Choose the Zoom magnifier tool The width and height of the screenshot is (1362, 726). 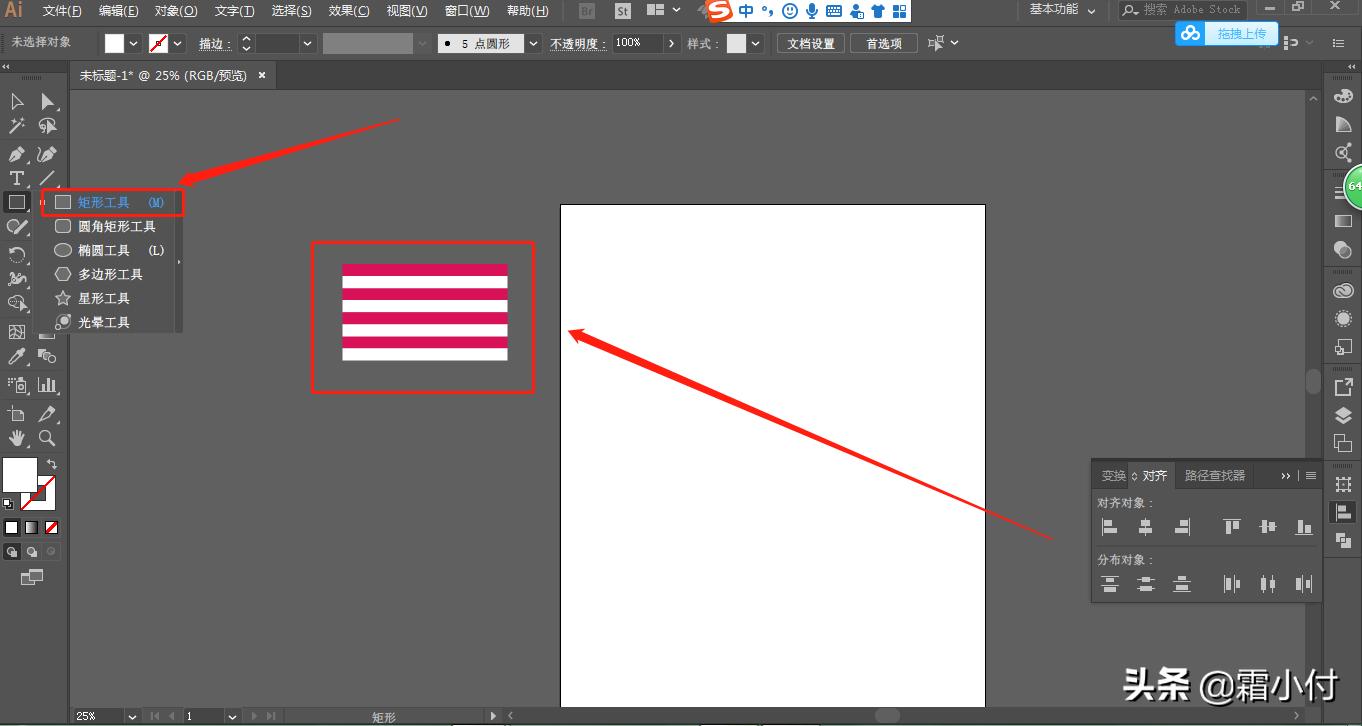(47, 438)
